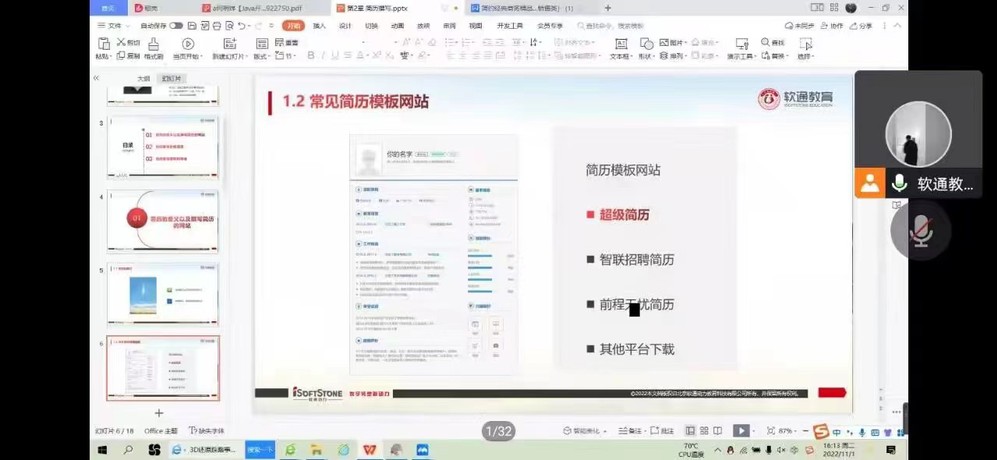Screen dimensions: 997x460
Task: Start slideshow from current slide
Action: pyautogui.click(x=188, y=44)
